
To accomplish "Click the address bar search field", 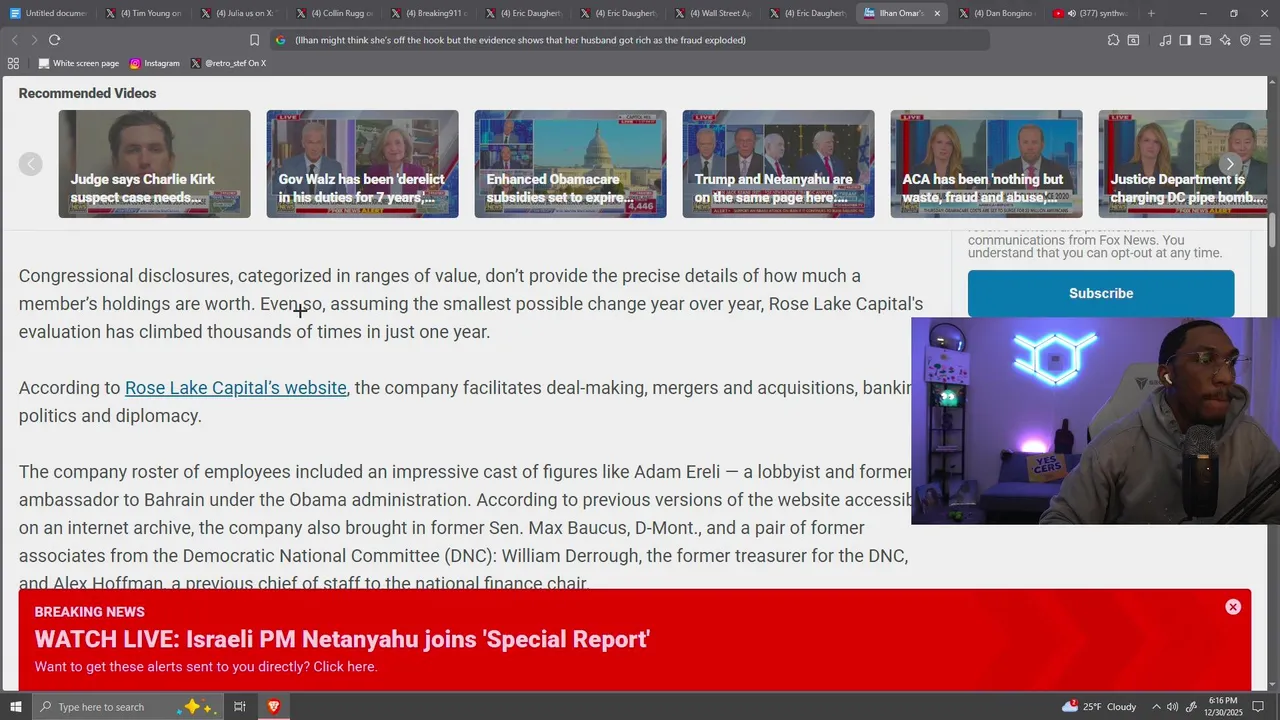I will point(630,40).
